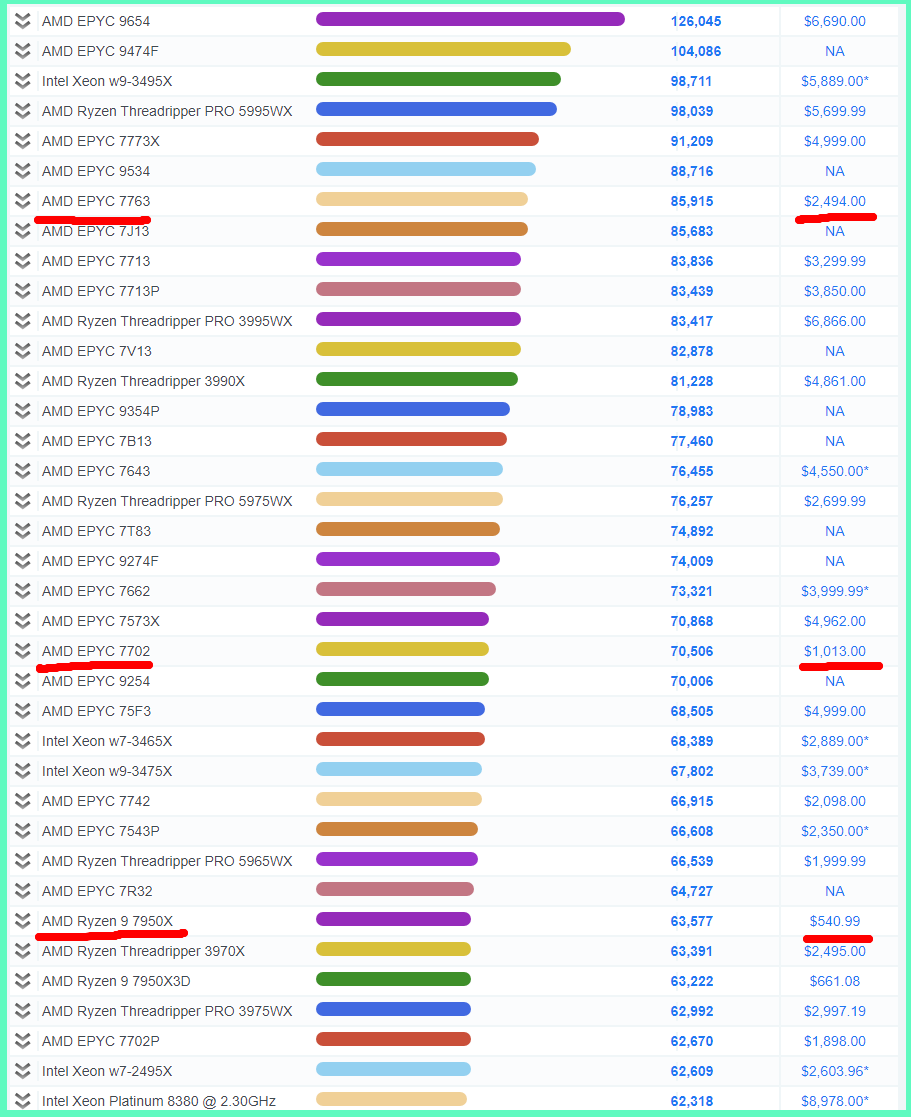The image size is (911, 1117).
Task: Open the AMD EPYC 7763 link
Action: tap(96, 201)
